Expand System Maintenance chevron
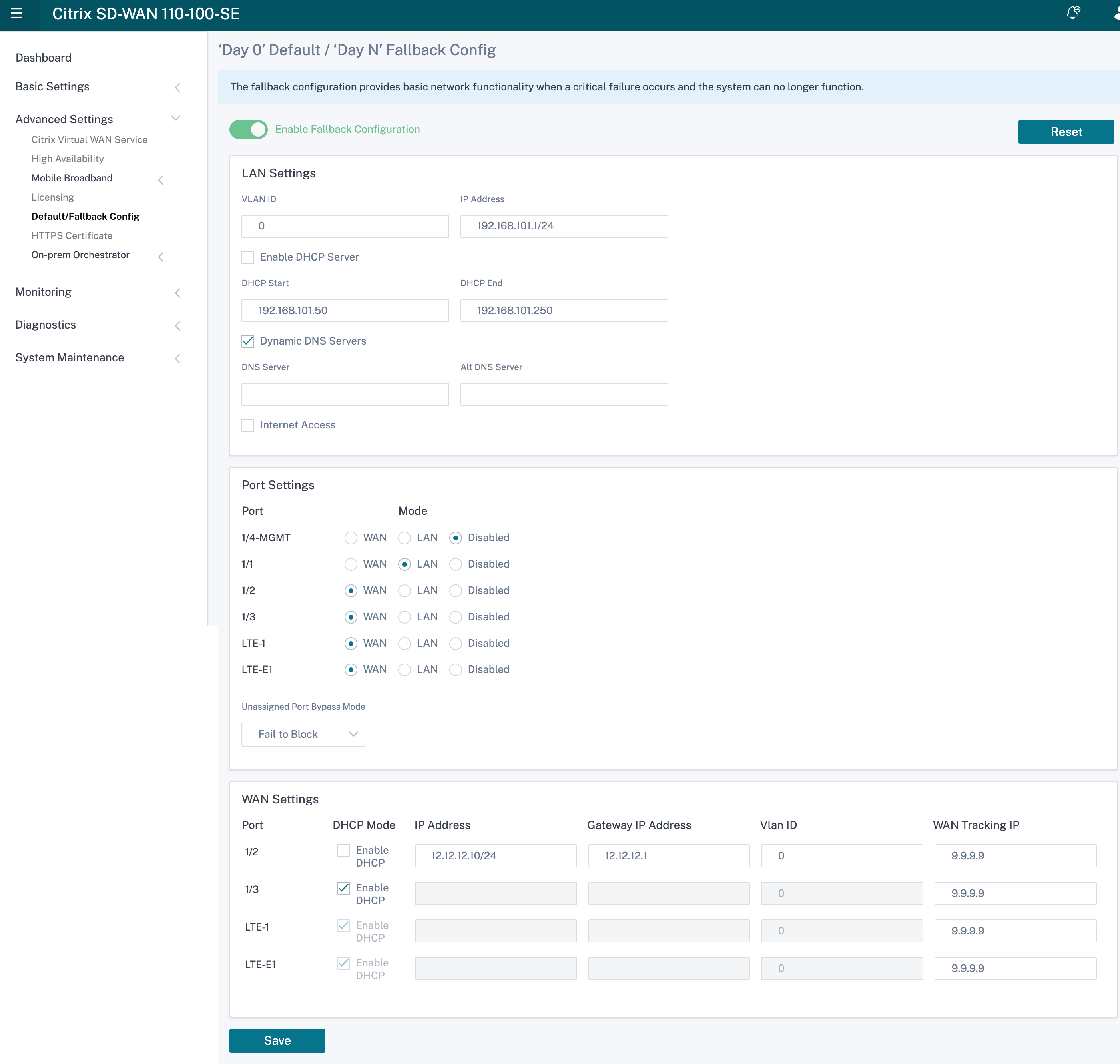Image resolution: width=1120 pixels, height=1064 pixels. (177, 359)
